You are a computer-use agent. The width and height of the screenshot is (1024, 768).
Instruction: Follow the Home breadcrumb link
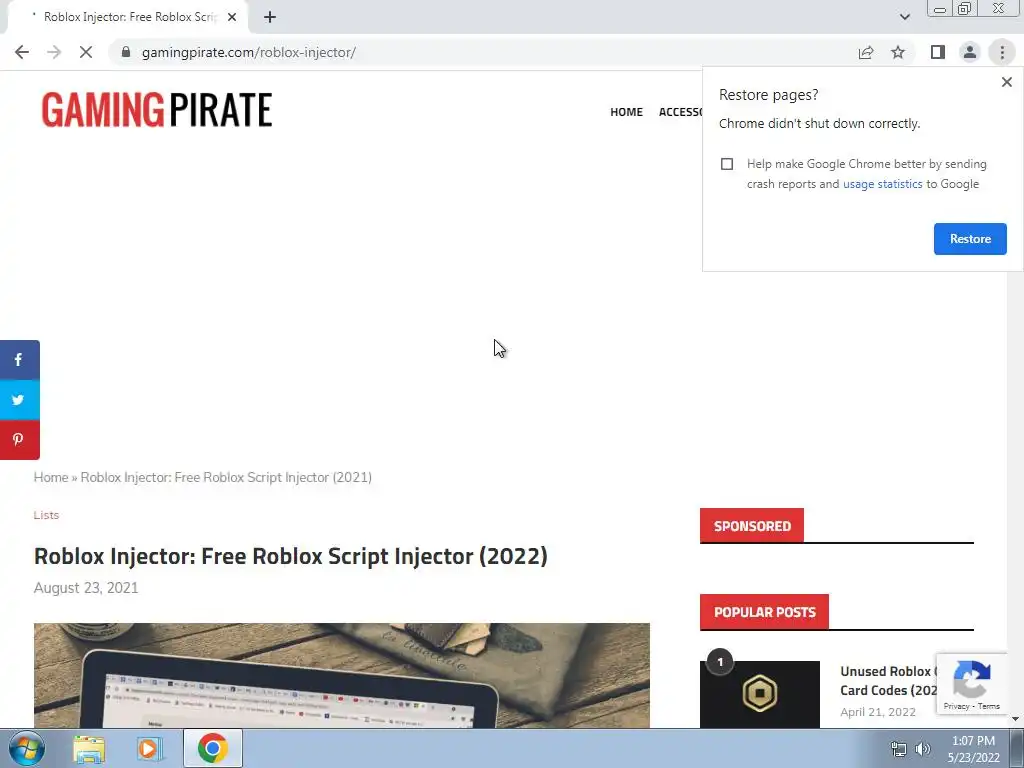[51, 477]
